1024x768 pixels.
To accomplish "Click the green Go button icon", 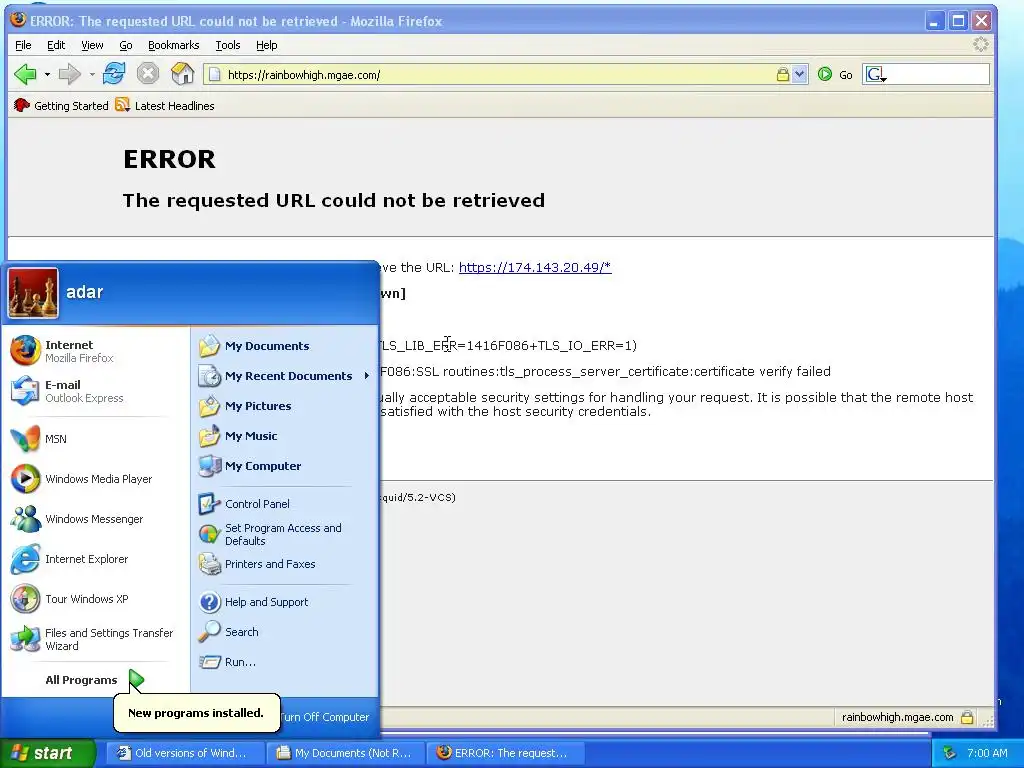I will [x=825, y=74].
